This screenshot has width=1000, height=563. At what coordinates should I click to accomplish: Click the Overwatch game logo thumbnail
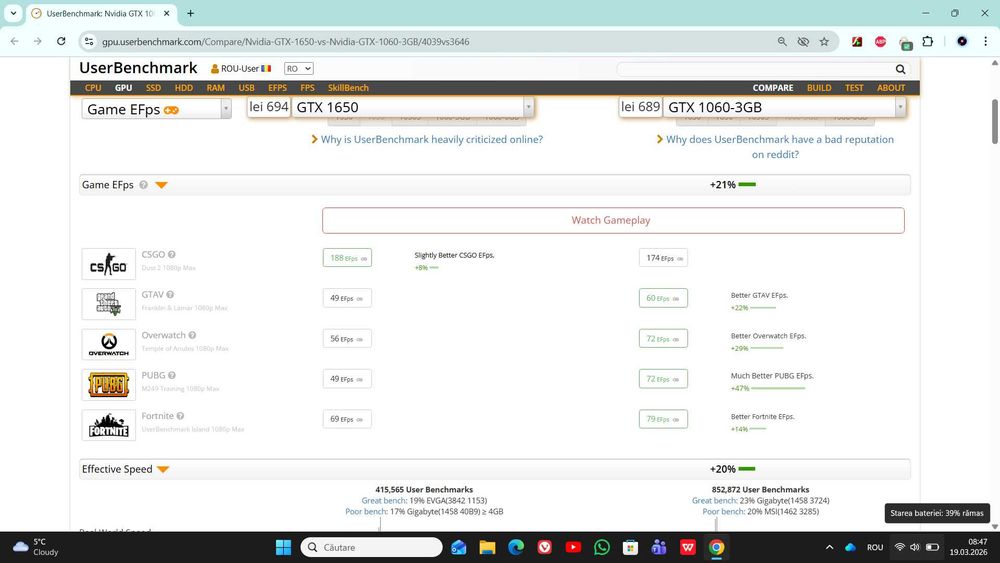tap(108, 344)
